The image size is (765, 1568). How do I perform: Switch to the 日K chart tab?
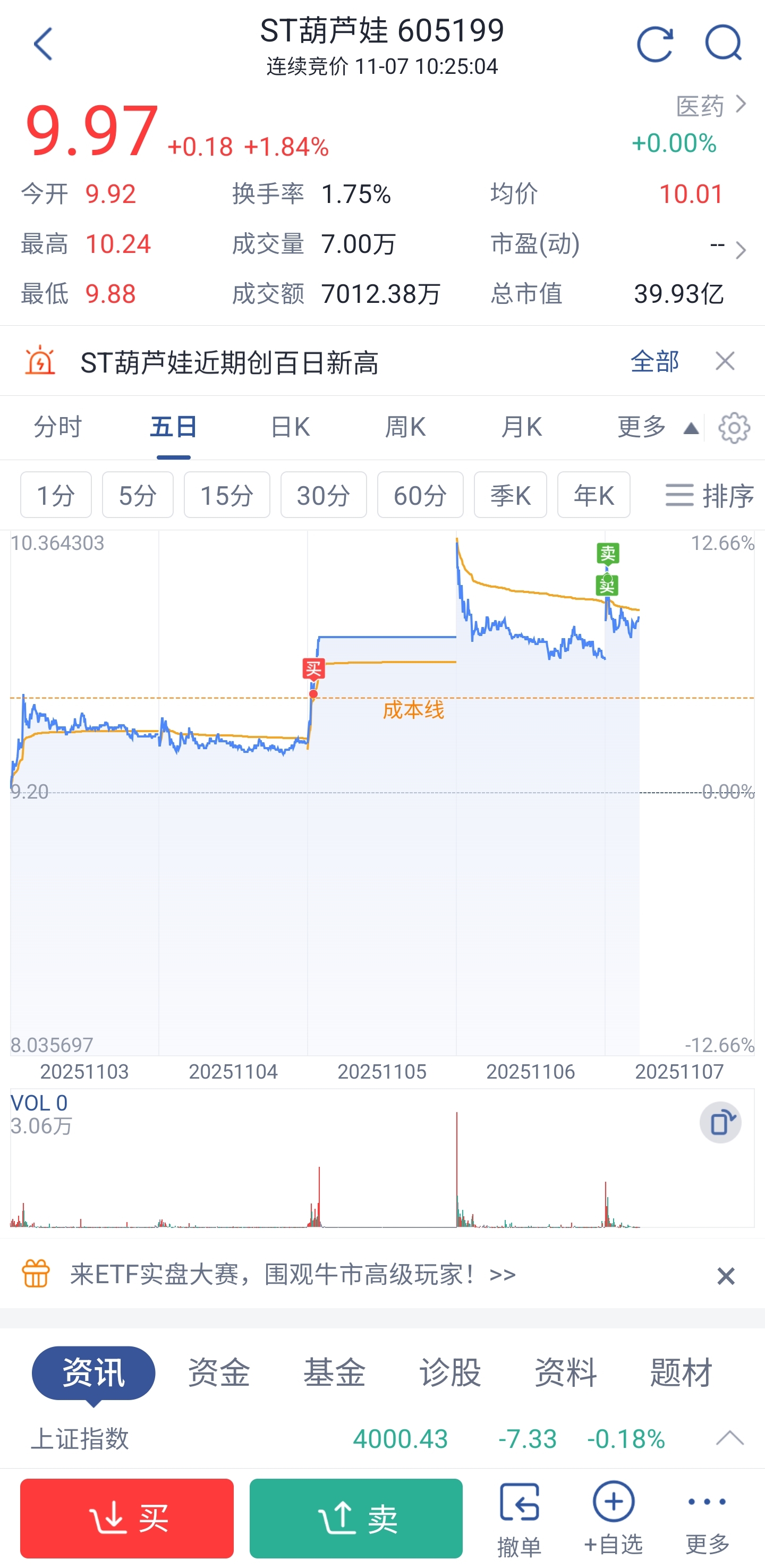click(x=290, y=428)
